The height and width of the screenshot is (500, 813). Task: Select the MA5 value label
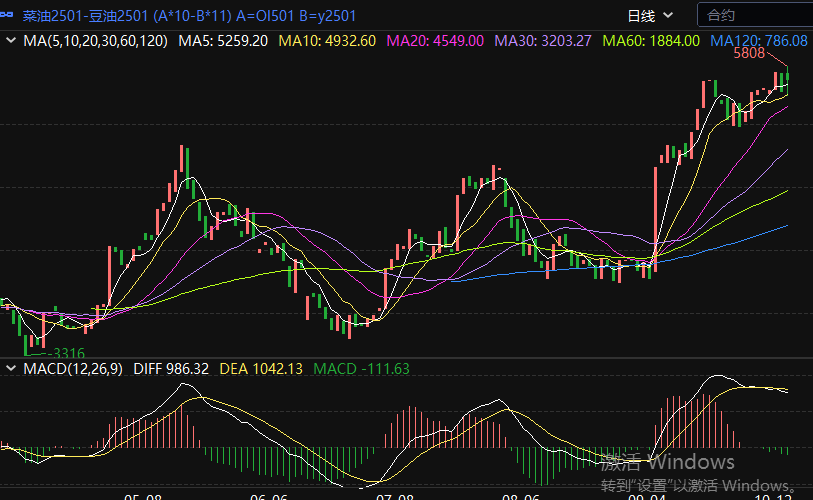(x=223, y=41)
